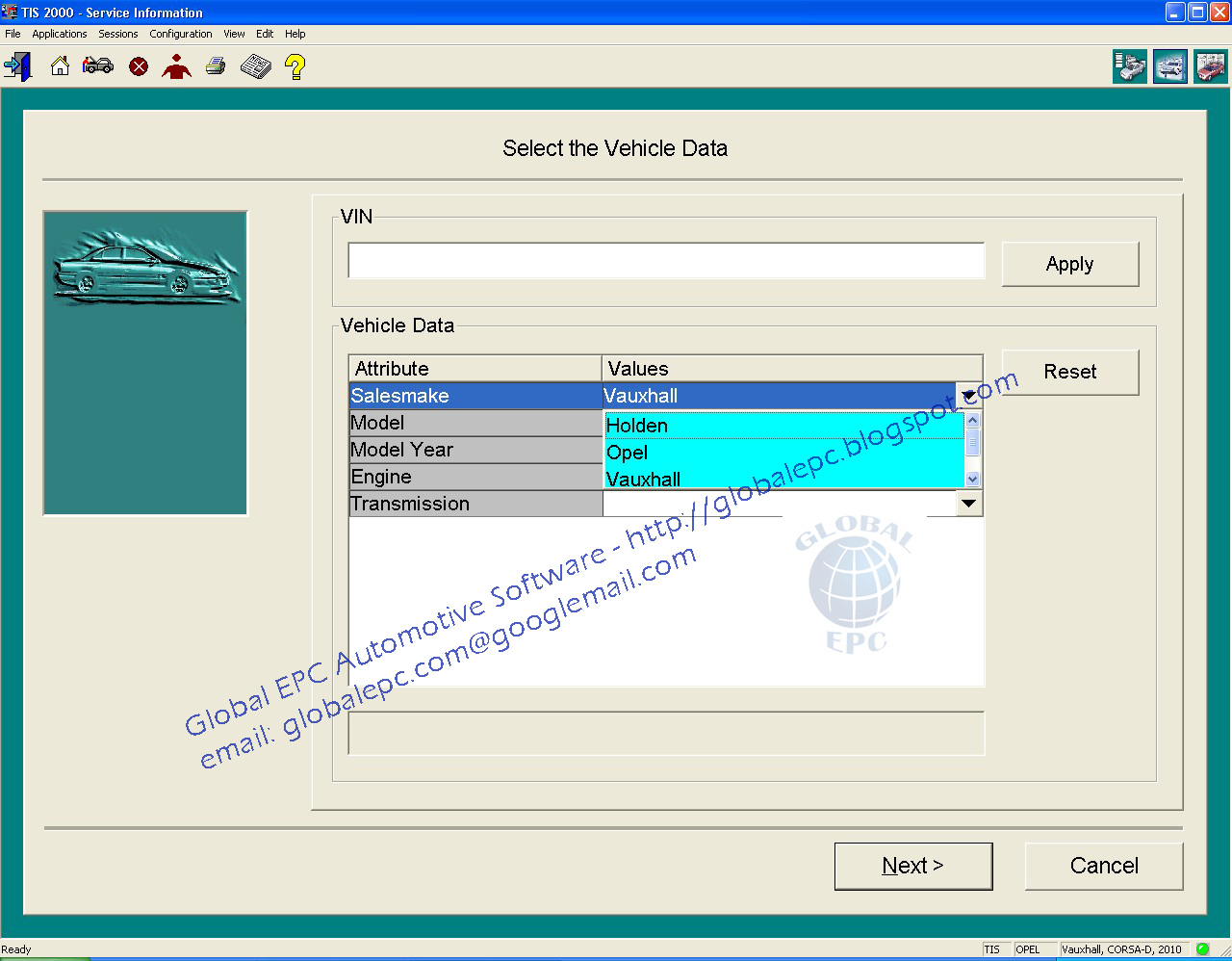The image size is (1232, 961).
Task: Click the Attribute column header
Action: [x=475, y=369]
